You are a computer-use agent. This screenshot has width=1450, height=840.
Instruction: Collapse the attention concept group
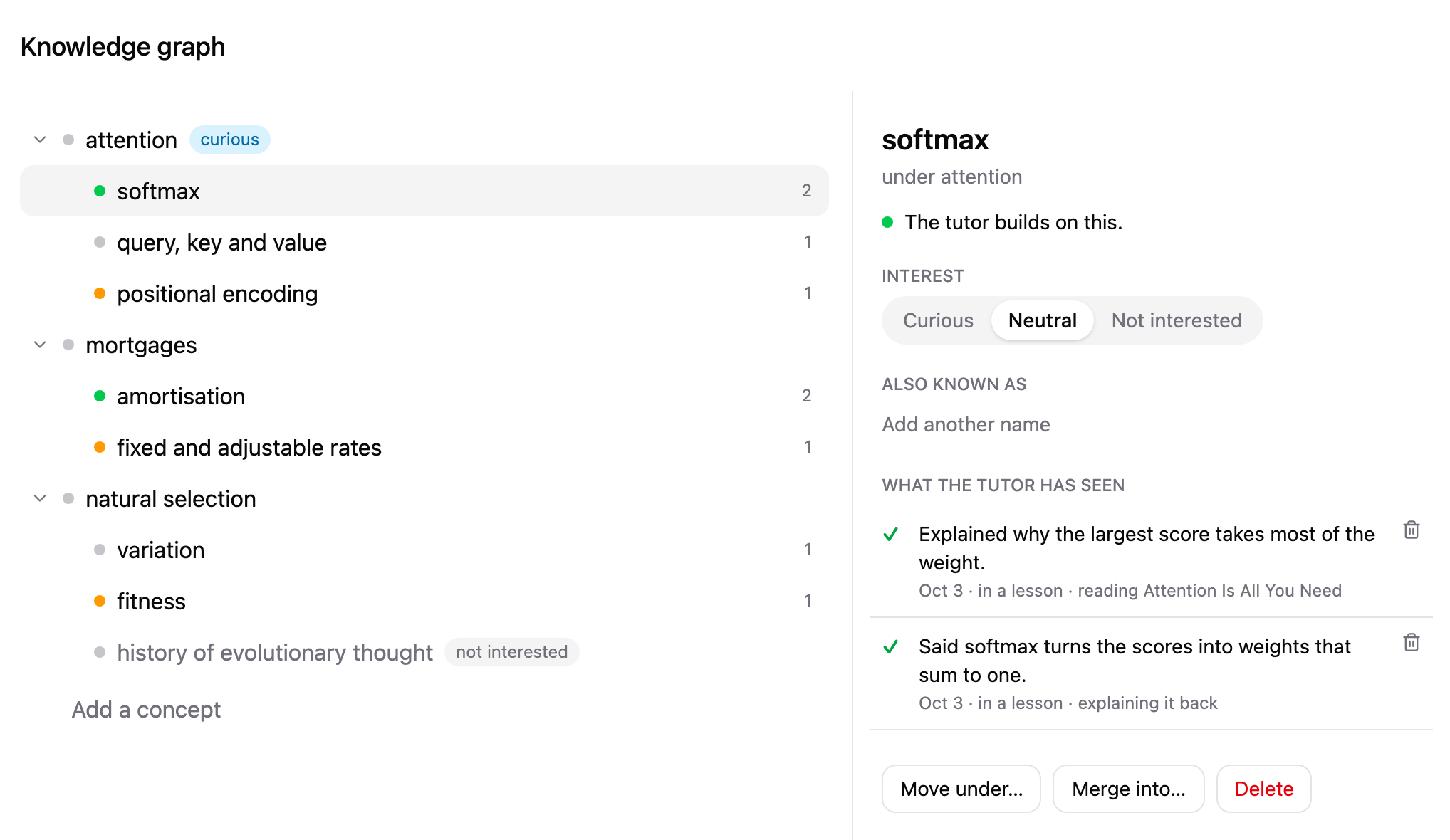(x=40, y=140)
